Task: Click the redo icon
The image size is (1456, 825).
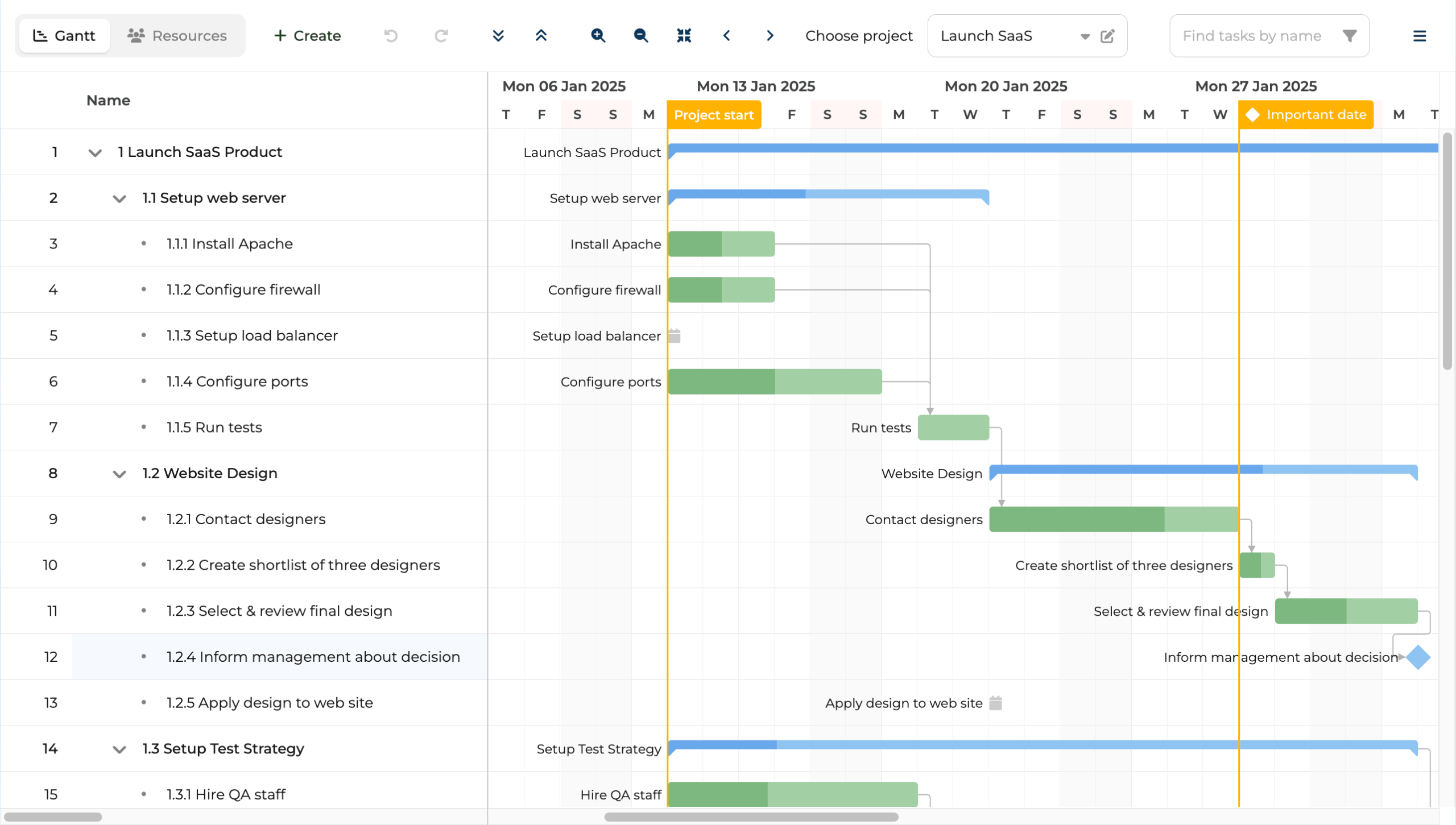Action: 441,36
